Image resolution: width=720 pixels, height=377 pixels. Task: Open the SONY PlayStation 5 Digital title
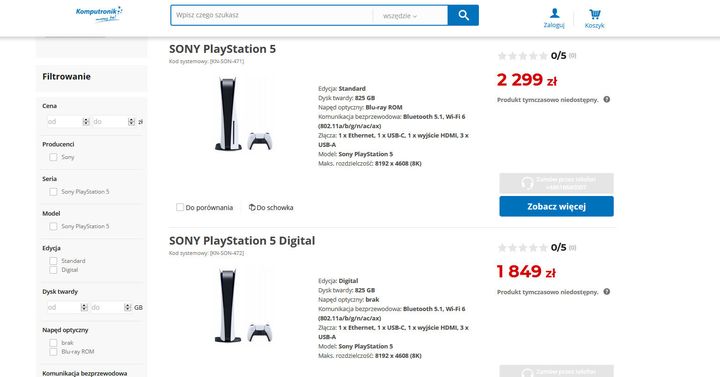click(242, 241)
